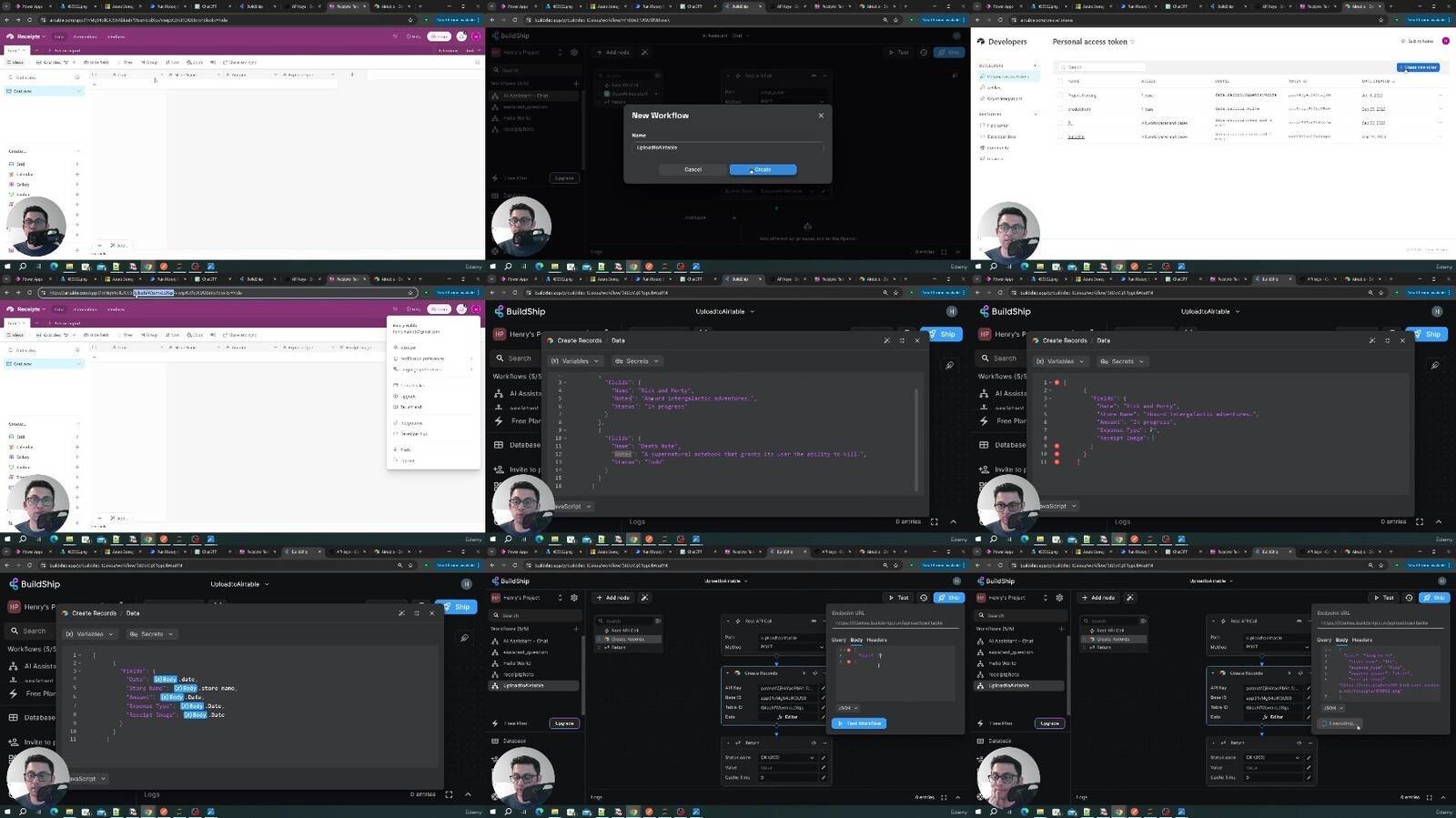Click Cache time pencil icon in the Executing frame

click(x=1309, y=777)
